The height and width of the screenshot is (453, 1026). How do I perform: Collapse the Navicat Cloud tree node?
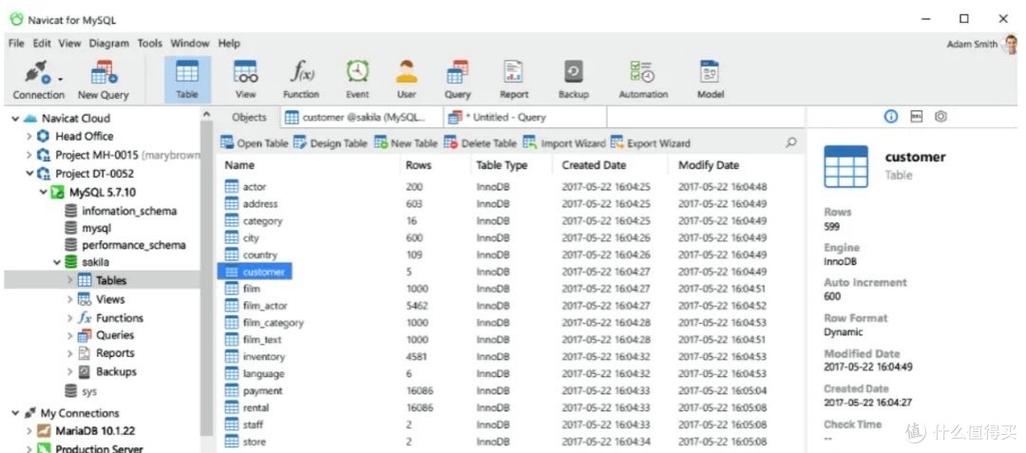[14, 118]
